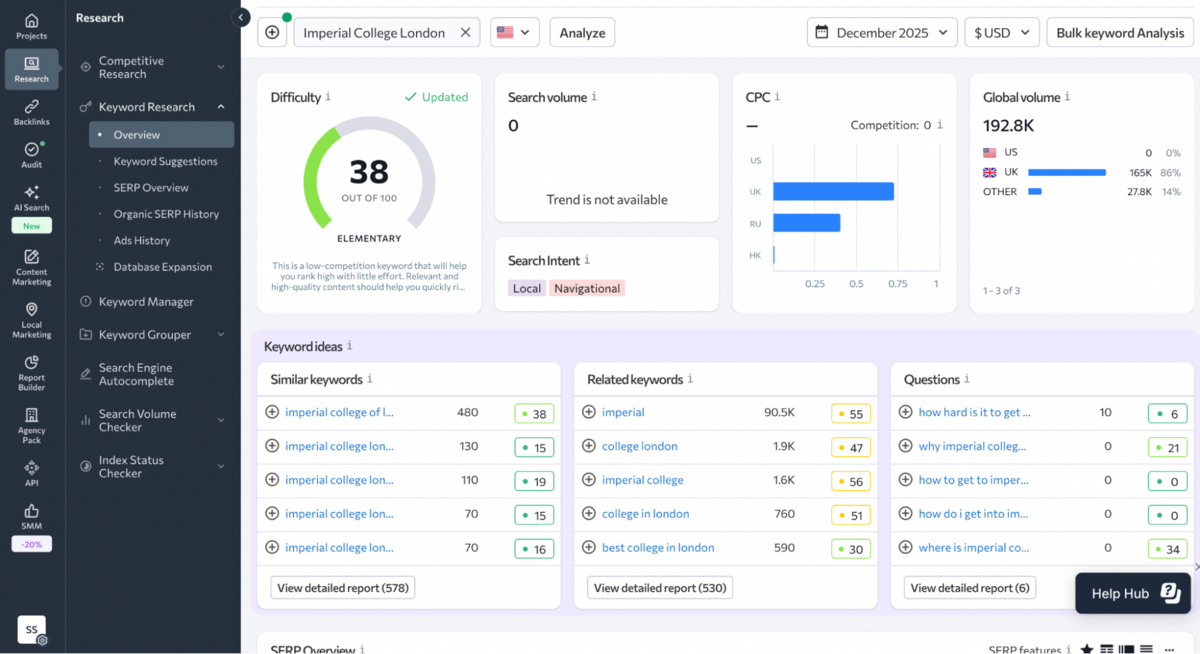Open the $ USD currency dropdown
The height and width of the screenshot is (654, 1200).
click(x=1001, y=33)
